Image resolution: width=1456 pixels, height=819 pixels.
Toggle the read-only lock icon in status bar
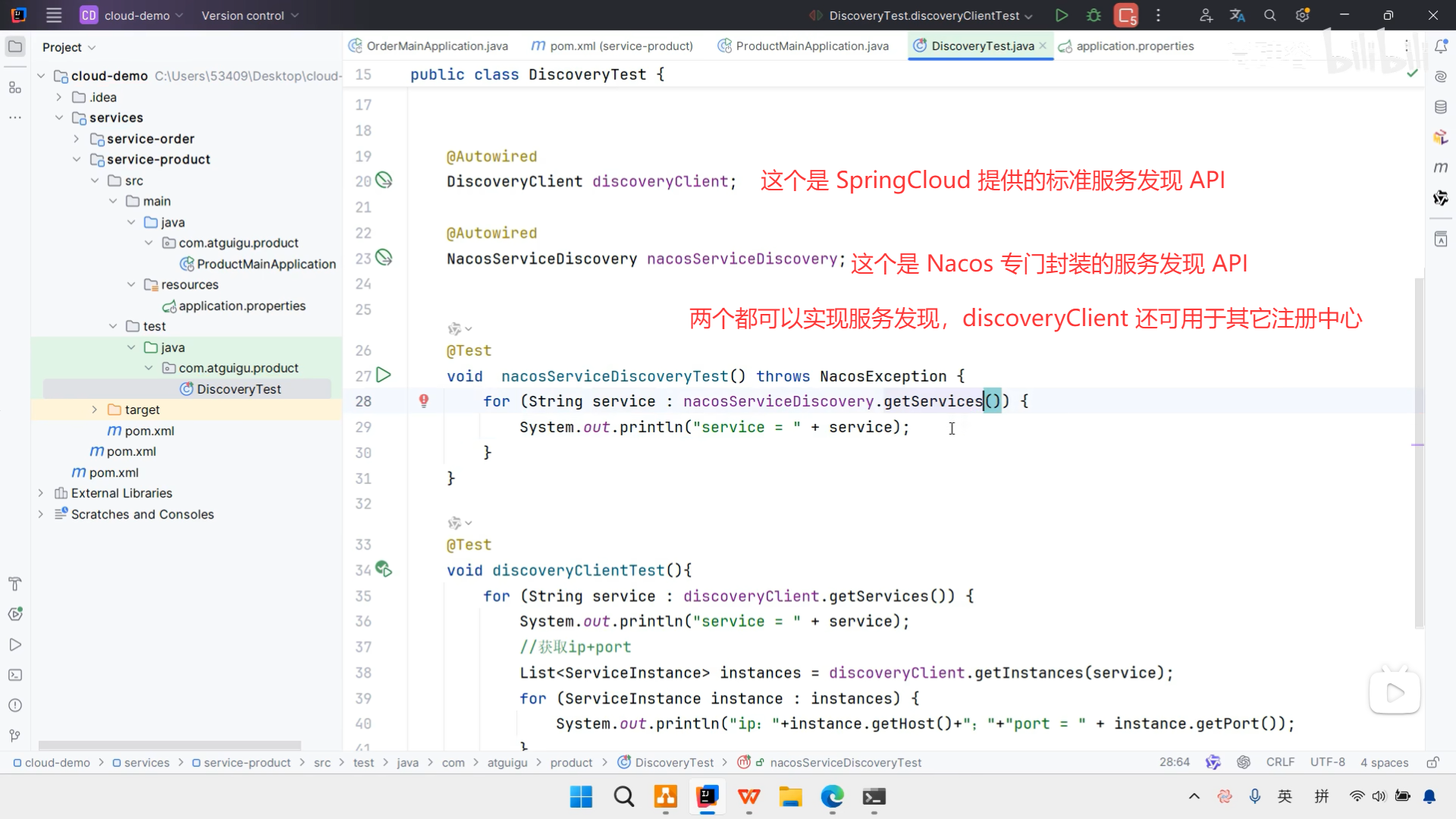point(1432,762)
